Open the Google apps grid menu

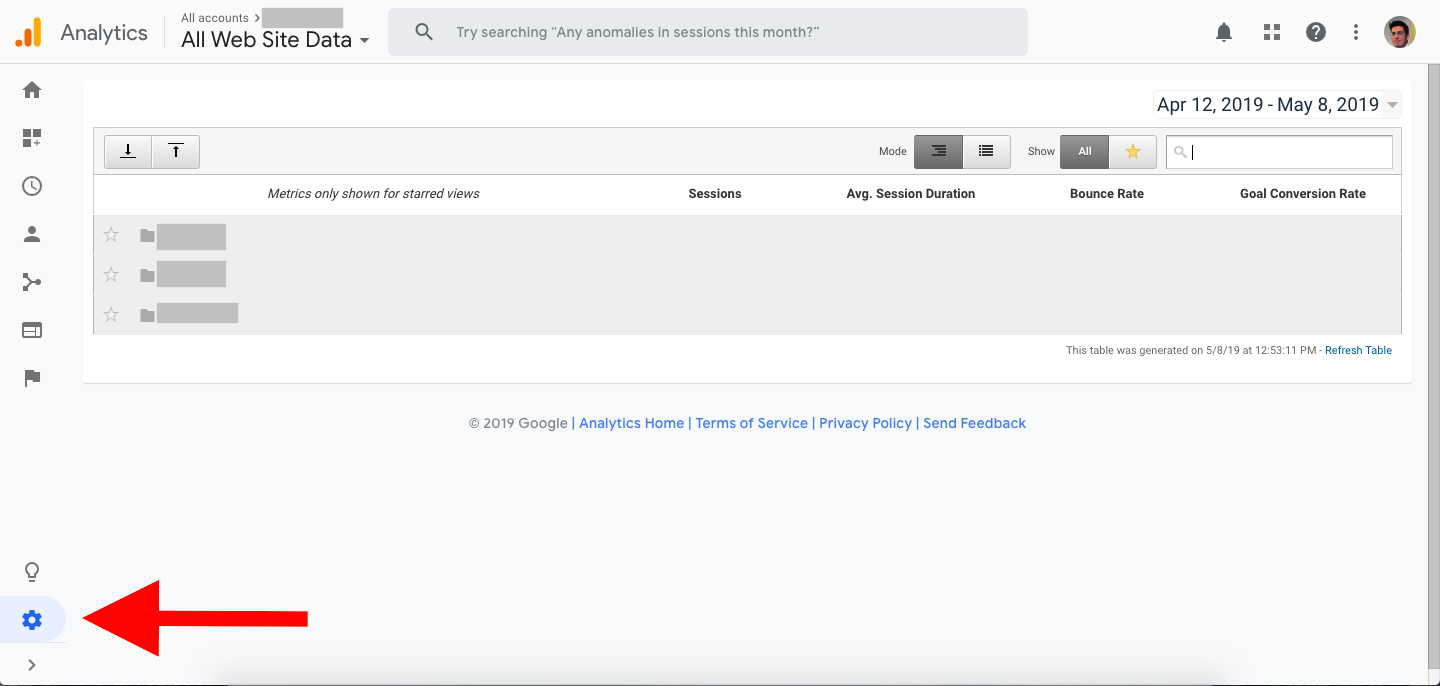tap(1271, 31)
